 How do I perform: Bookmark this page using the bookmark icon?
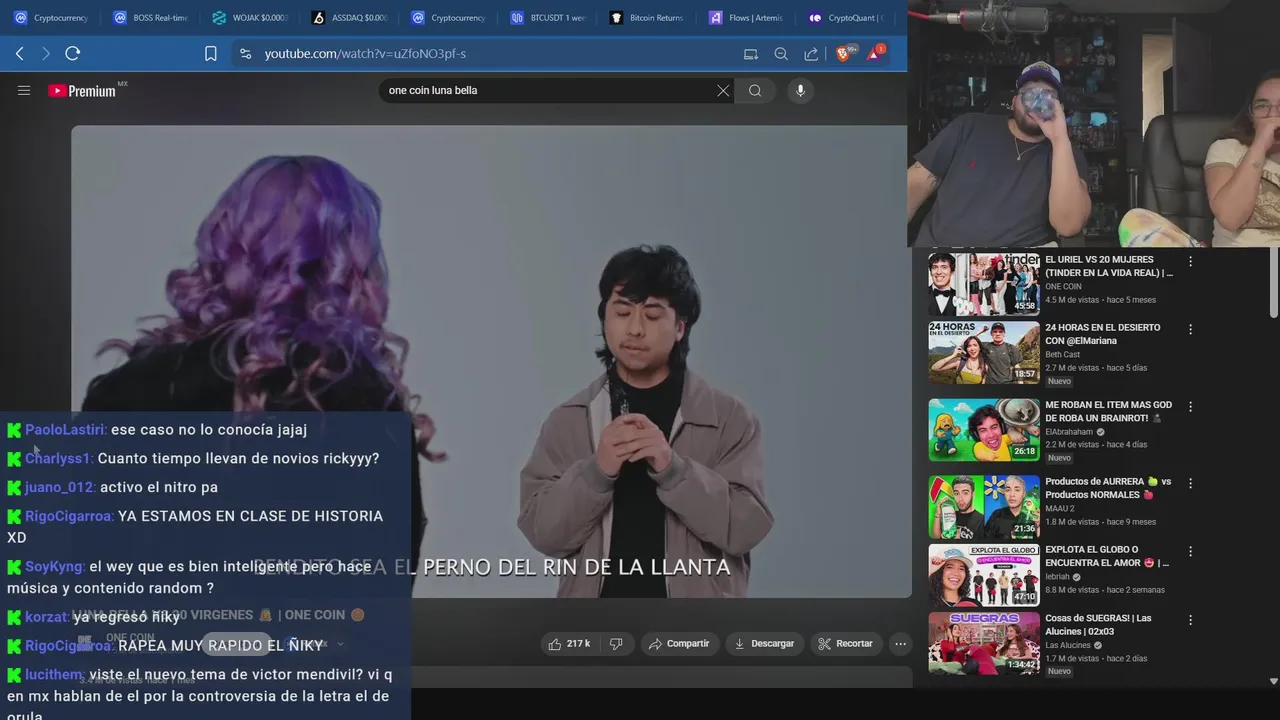point(211,54)
